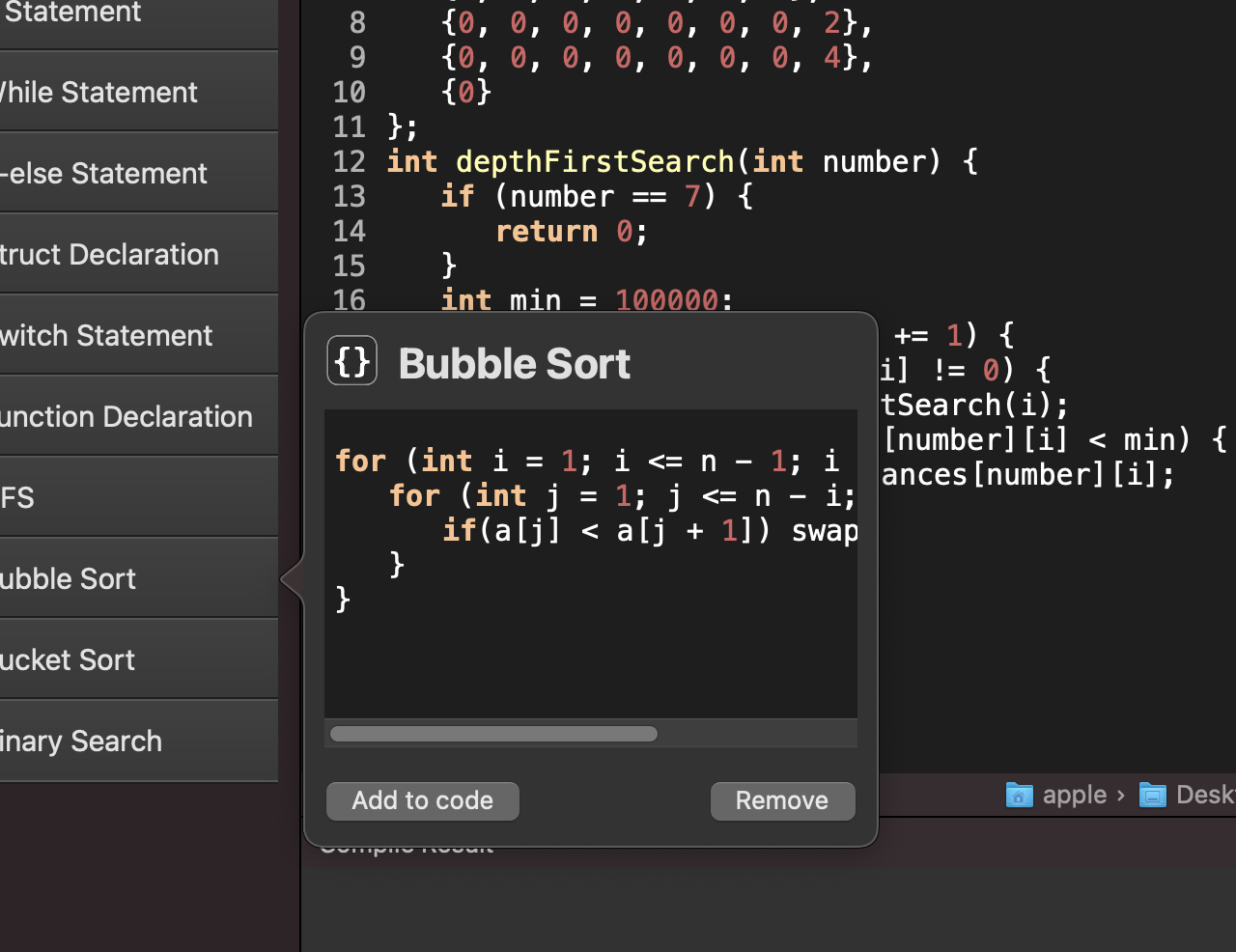Select the sidebar snippet labeled "FS"
The height and width of the screenshot is (952, 1236).
click(x=139, y=497)
